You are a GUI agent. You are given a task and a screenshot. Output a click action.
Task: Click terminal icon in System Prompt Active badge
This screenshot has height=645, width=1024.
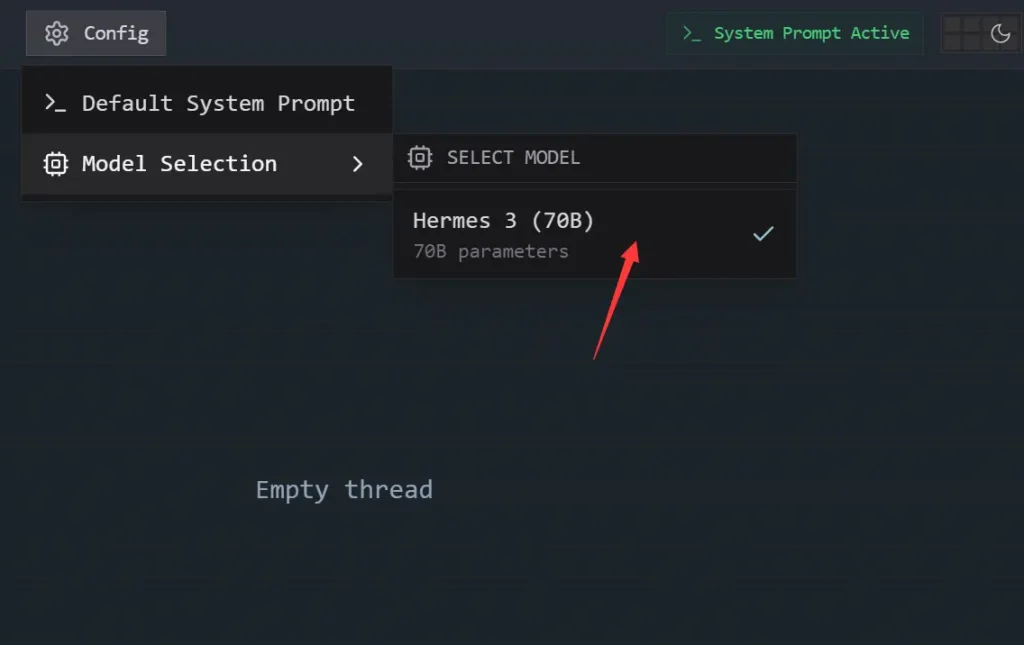pos(691,33)
